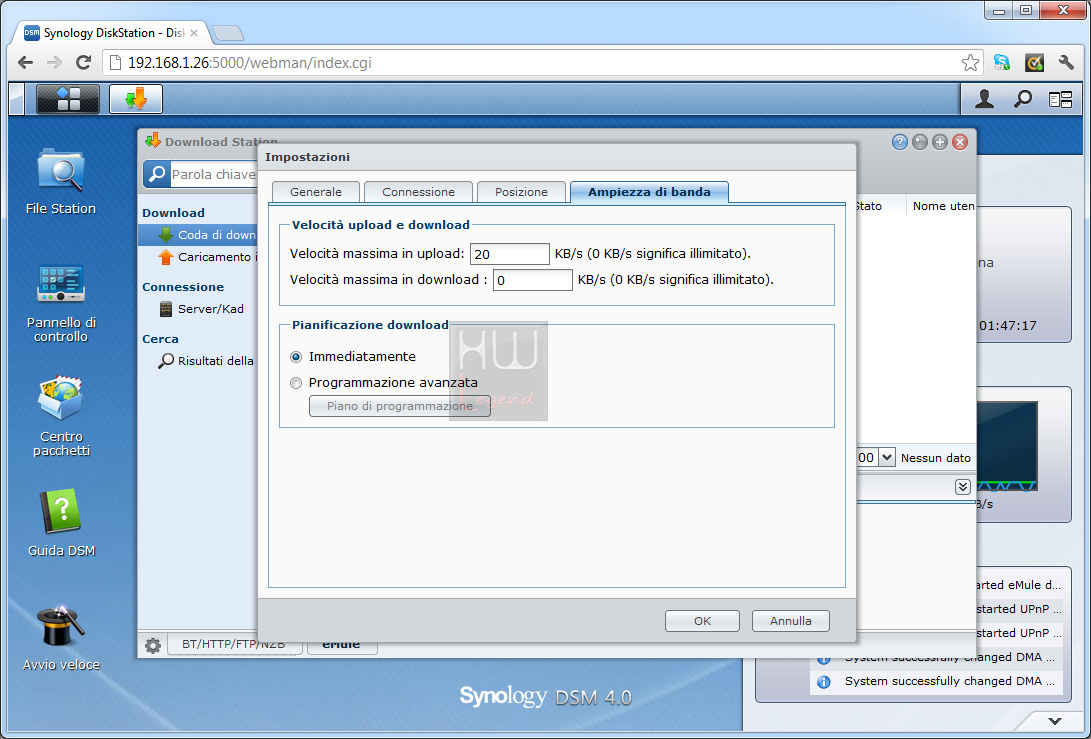This screenshot has width=1091, height=739.
Task: Collapse the detail panel double-chevron
Action: [963, 486]
